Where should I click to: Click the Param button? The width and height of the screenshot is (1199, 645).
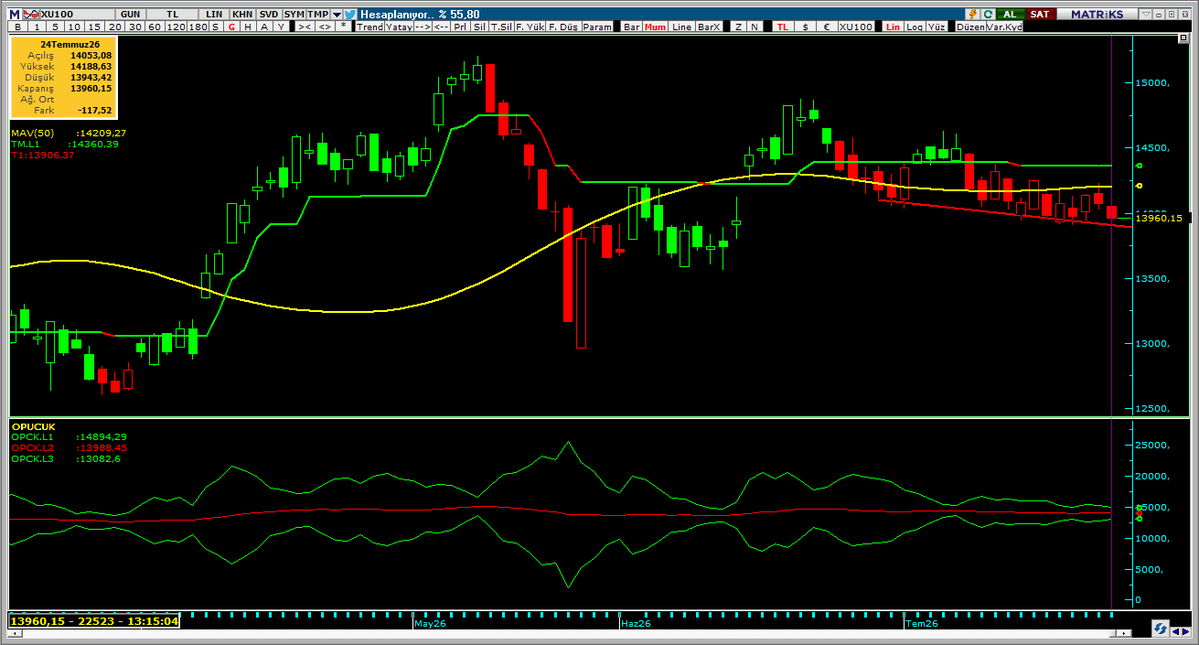[597, 27]
